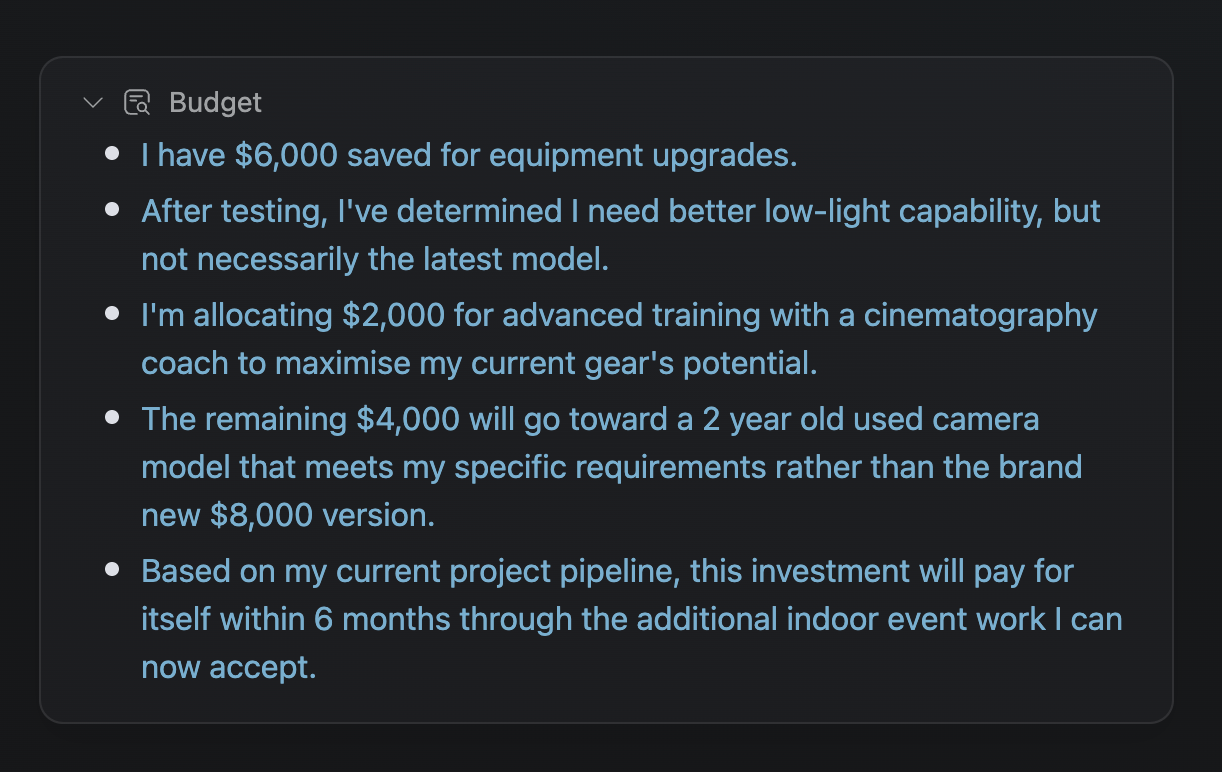Click the bullet dot before '$6,000 saved'
Screen dimensions: 1222x772
112,154
